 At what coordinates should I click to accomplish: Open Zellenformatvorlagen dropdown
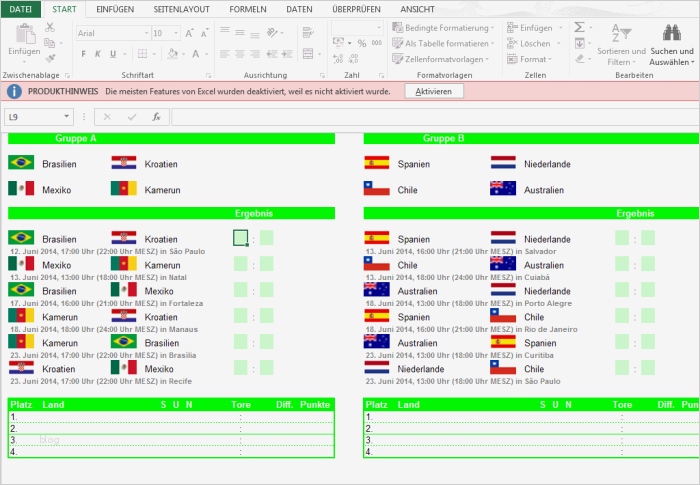coord(441,59)
